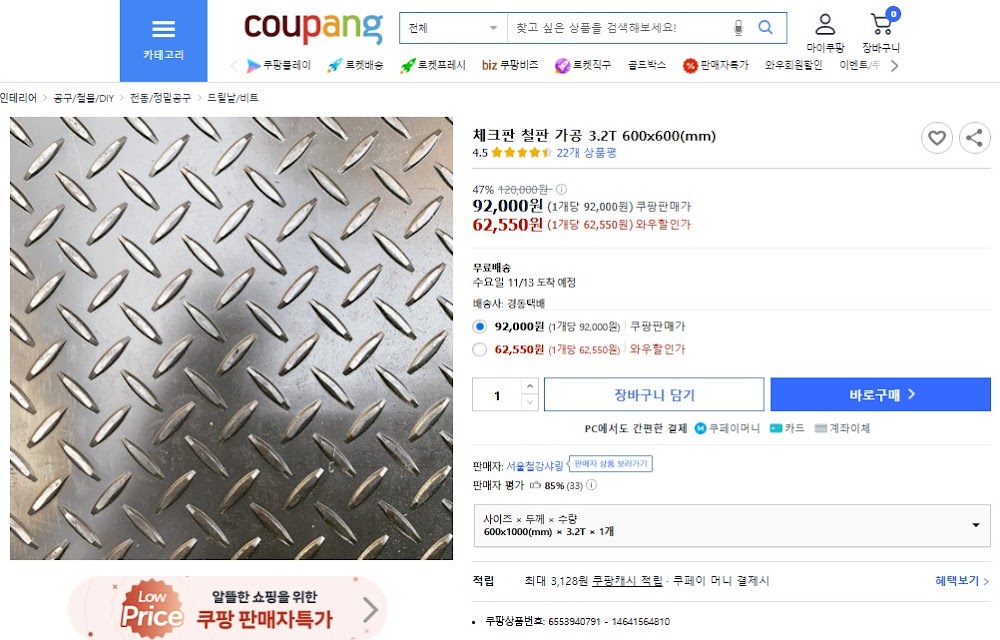Image resolution: width=1000 pixels, height=640 pixels.
Task: Click the 바로구매 buy now button
Action: click(x=880, y=395)
